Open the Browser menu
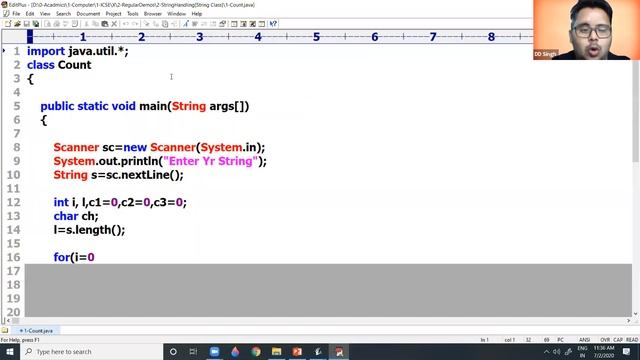The height and width of the screenshot is (360, 640). click(153, 13)
